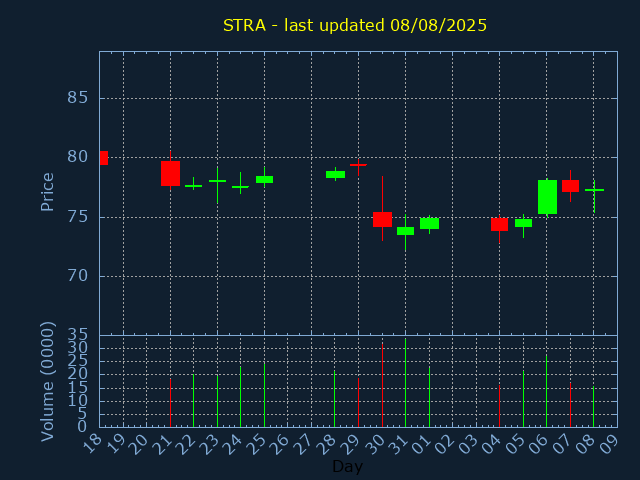Click the green volume bar for day 22
This screenshot has height=480, width=640.
pyautogui.click(x=193, y=400)
